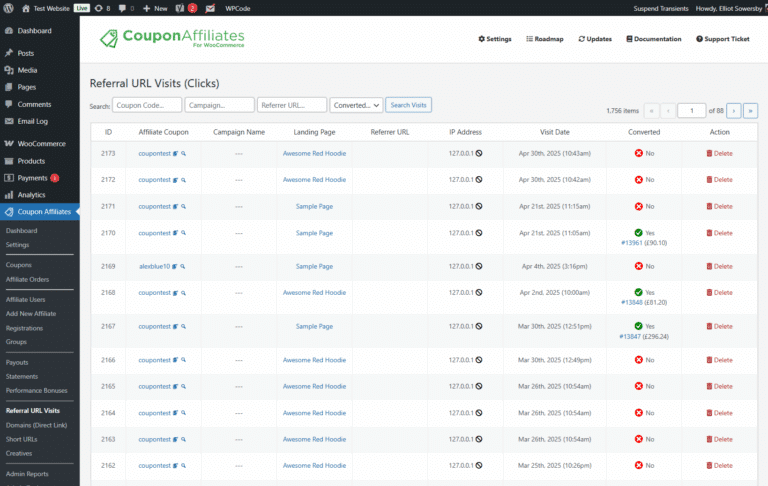This screenshot has width=768, height=486.
Task: Click the block IP icon in row 2165
Action: (479, 386)
